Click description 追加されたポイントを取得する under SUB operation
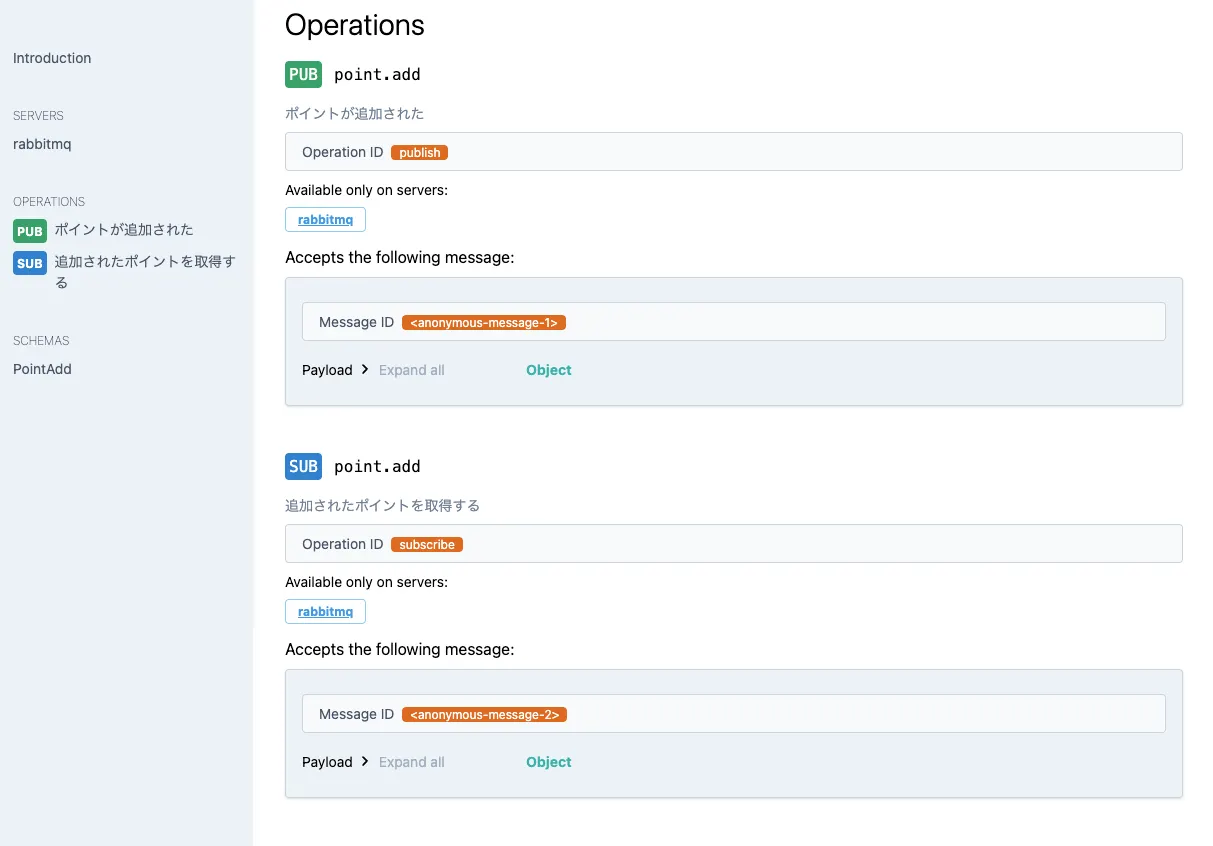Viewport: 1213px width, 846px height. (382, 506)
